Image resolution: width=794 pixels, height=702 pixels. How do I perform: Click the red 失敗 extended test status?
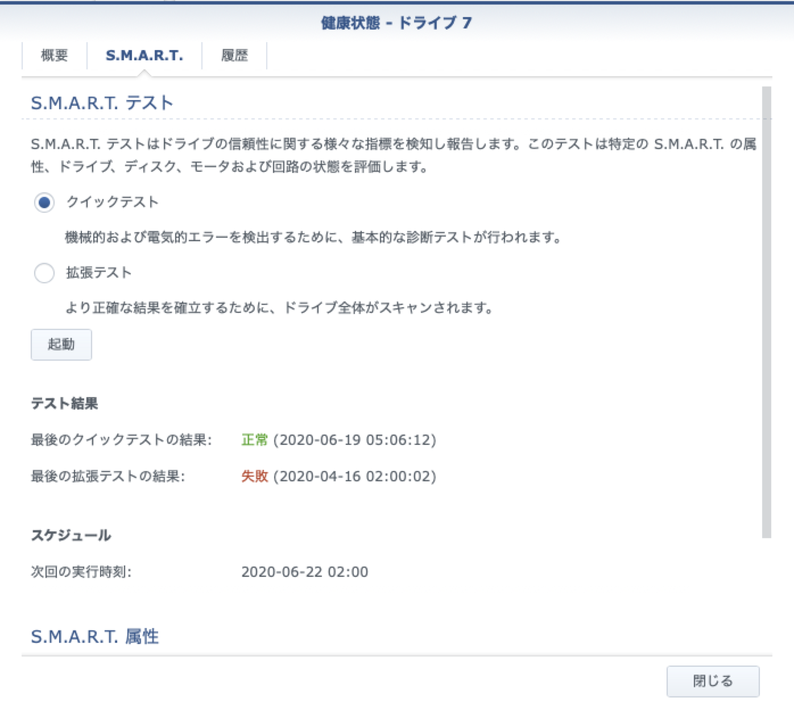[x=254, y=476]
